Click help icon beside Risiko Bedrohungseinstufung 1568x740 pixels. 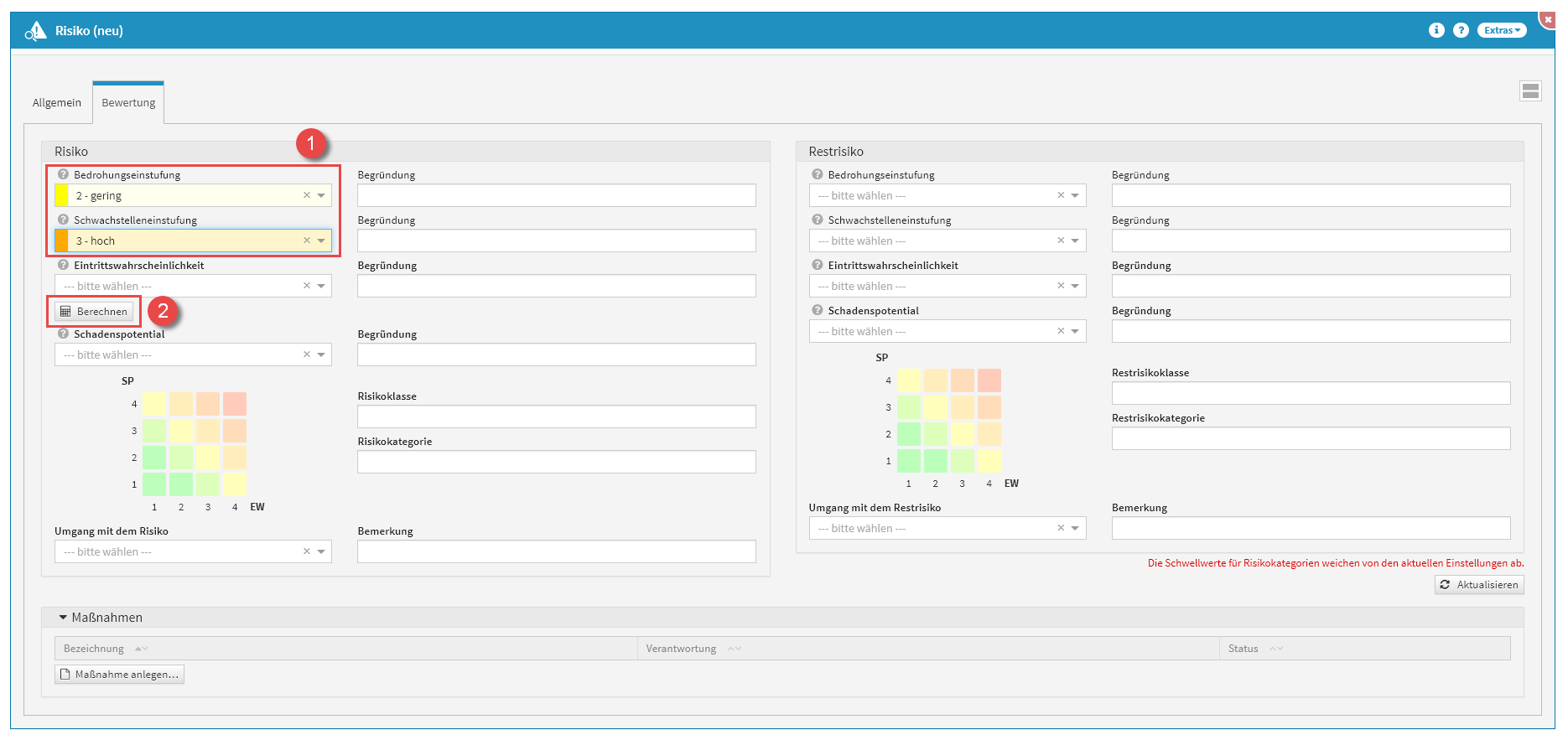63,174
